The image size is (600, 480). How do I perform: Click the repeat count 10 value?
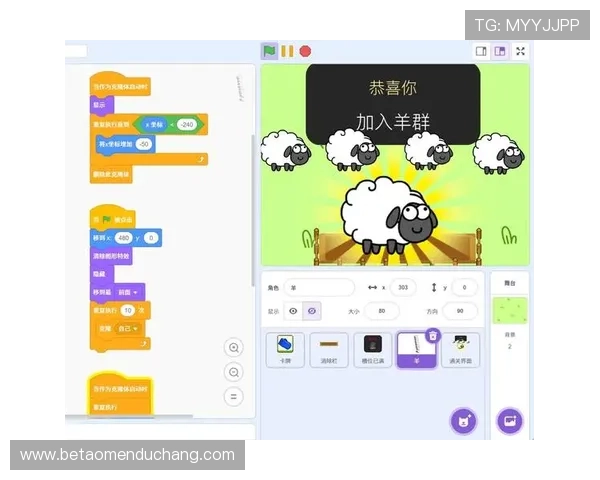[x=128, y=310]
